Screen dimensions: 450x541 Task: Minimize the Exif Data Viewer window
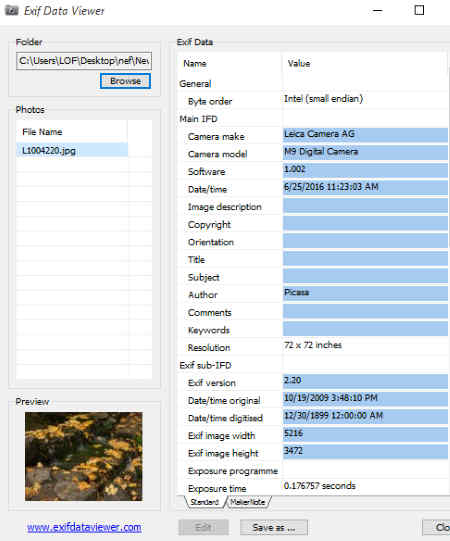tap(378, 10)
